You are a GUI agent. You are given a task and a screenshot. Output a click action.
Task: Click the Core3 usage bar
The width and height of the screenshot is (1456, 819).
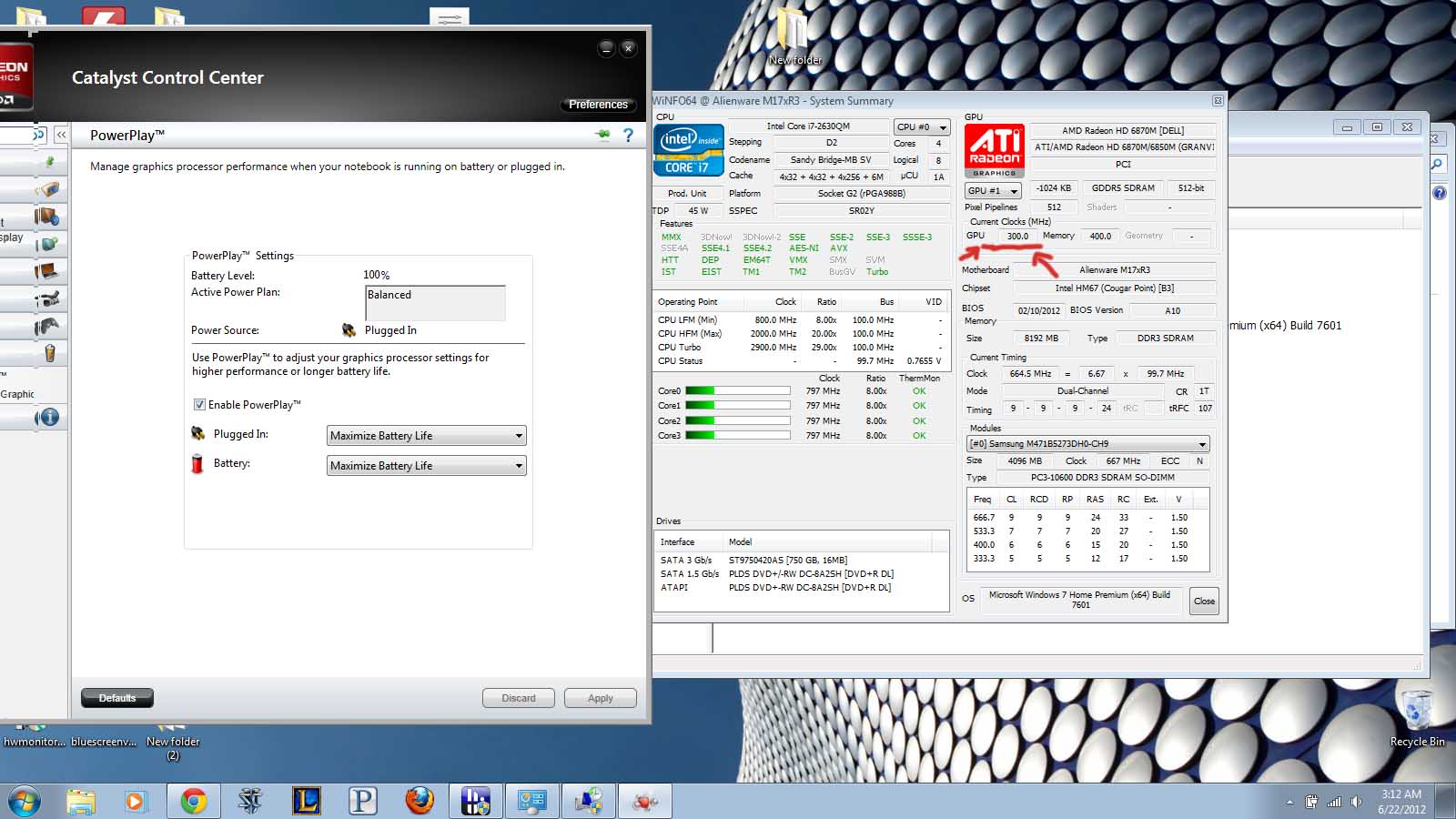pos(737,436)
